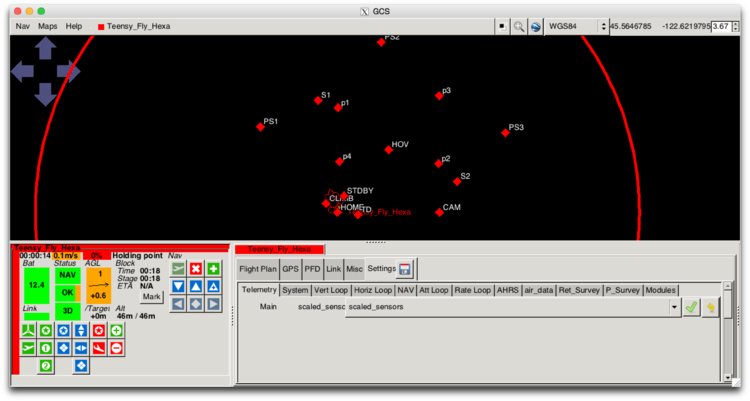Open the Help menu
This screenshot has width=750, height=401.
pyautogui.click(x=74, y=26)
